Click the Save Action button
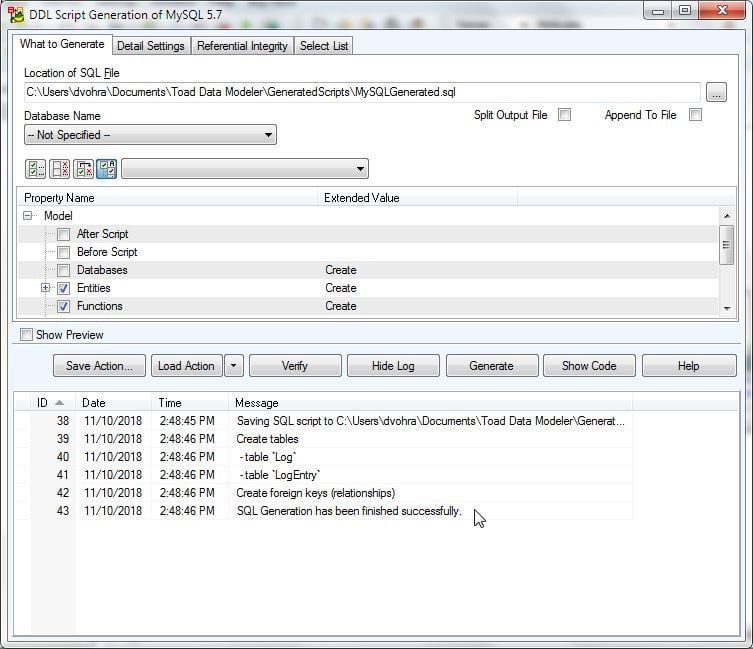Viewport: 753px width, 649px height. [x=99, y=366]
